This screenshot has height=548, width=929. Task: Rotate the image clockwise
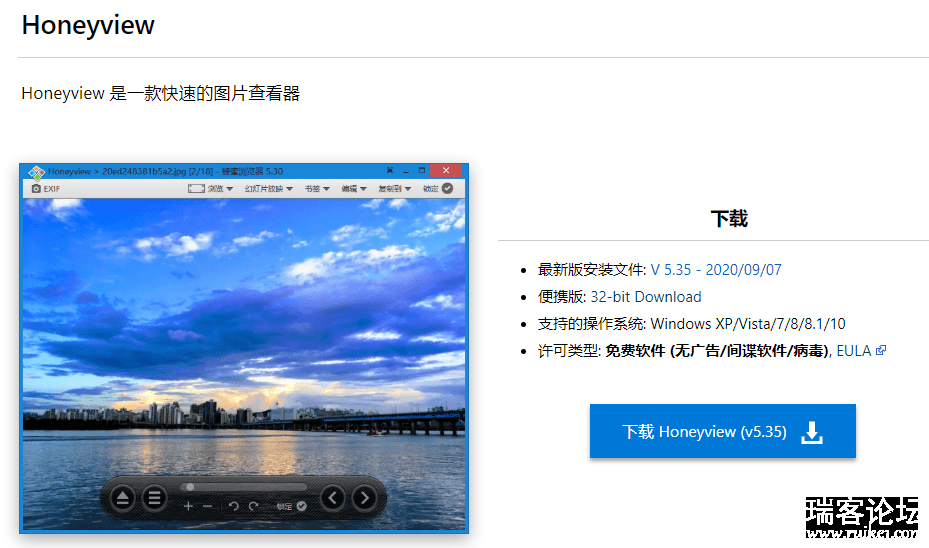[254, 506]
